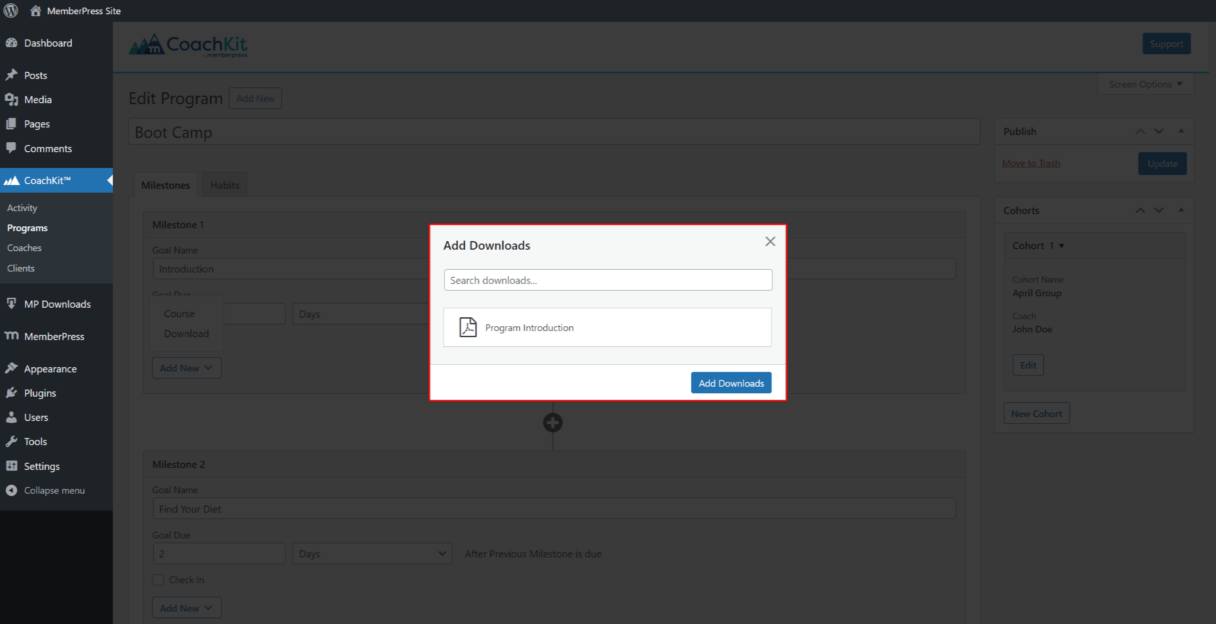
Task: Expand the Screen Options dropdown
Action: click(x=1145, y=84)
